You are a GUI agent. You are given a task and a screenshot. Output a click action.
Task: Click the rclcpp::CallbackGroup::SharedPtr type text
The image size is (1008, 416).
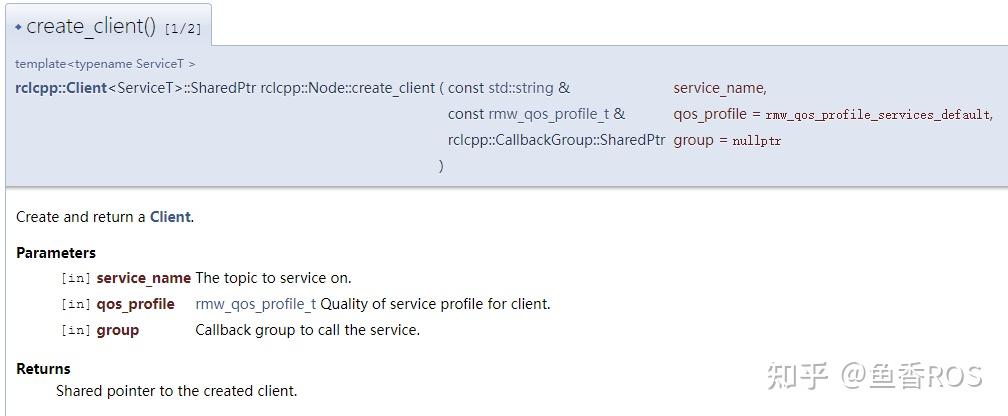pos(556,140)
